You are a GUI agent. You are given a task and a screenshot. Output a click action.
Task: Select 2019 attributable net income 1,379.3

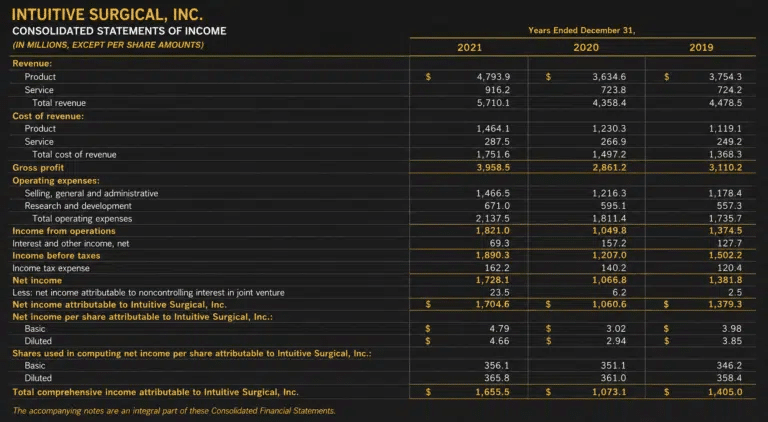pyautogui.click(x=725, y=305)
